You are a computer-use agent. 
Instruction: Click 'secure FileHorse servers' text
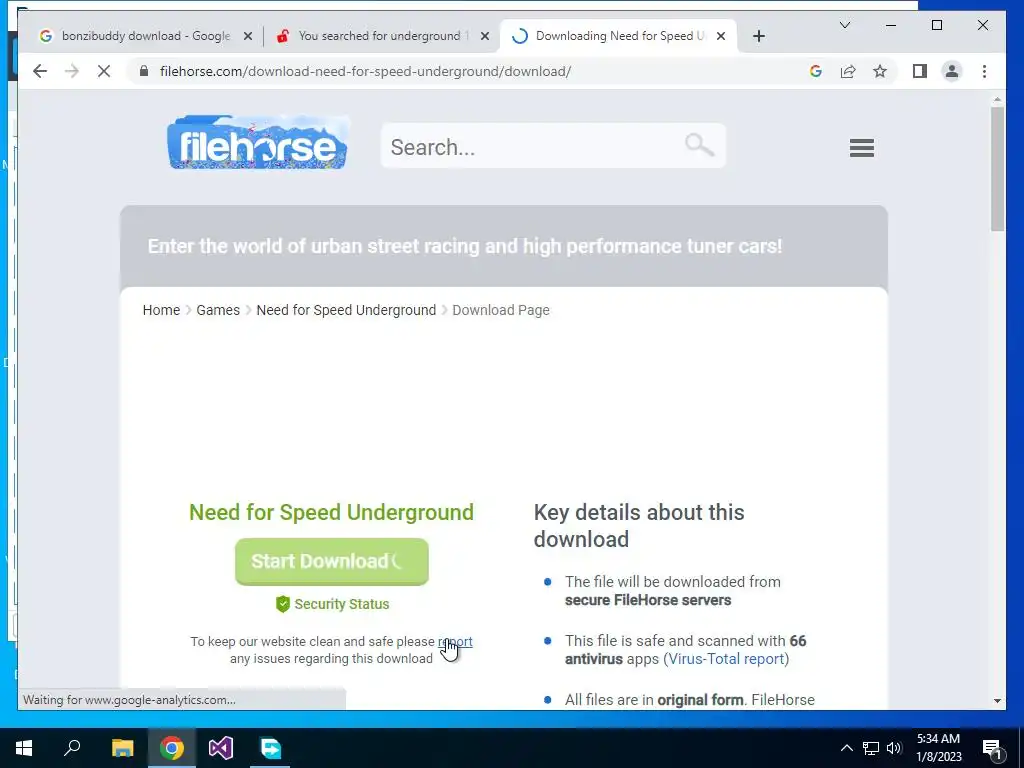click(x=648, y=600)
